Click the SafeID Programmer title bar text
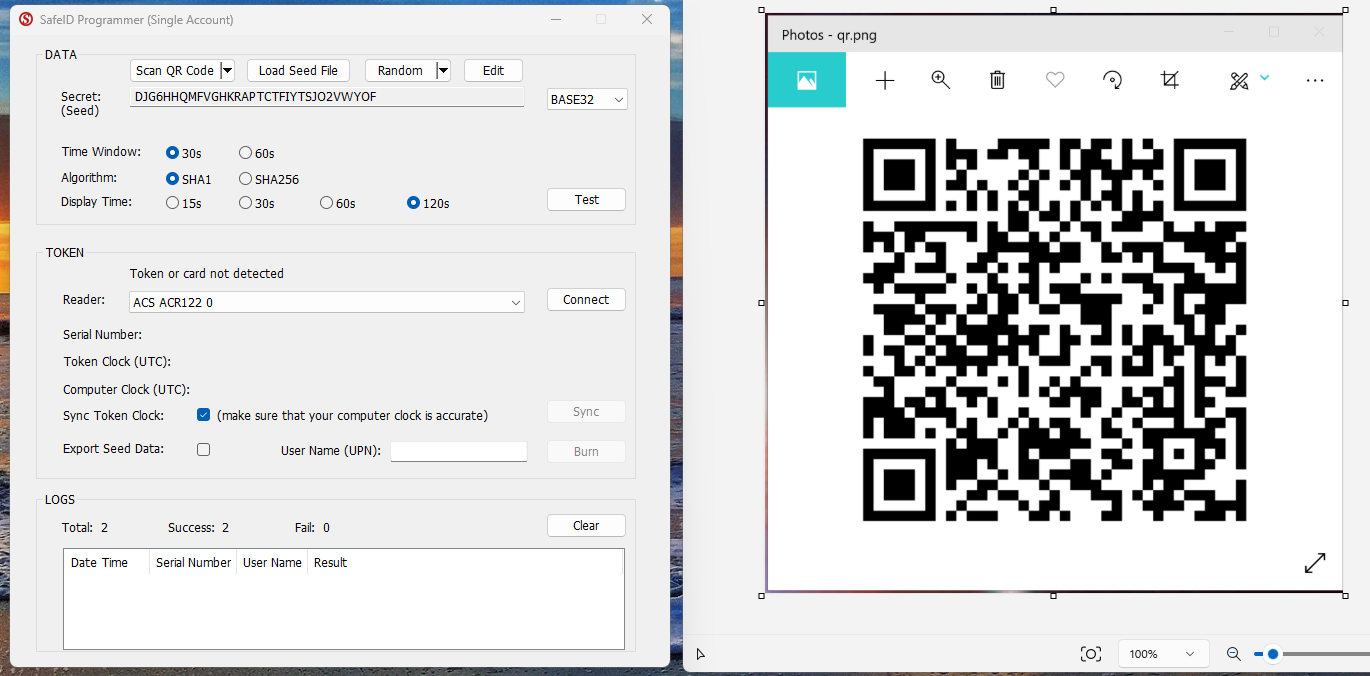Viewport: 1370px width, 676px height. 137,19
